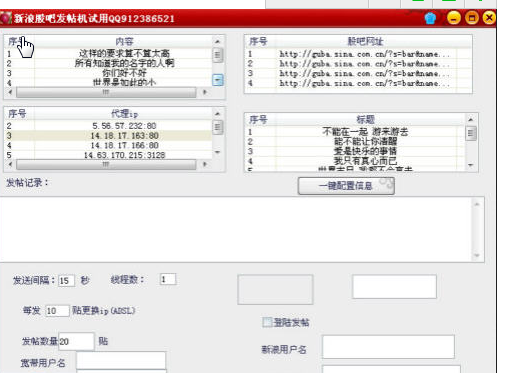Click down arrow of title list scrollbar

point(471,165)
